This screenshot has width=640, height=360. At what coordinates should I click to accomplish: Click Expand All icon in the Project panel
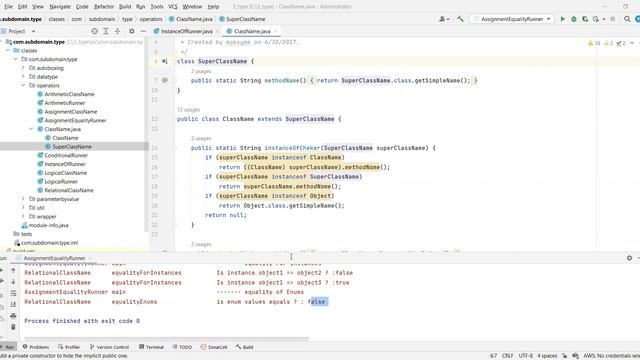[x=106, y=31]
